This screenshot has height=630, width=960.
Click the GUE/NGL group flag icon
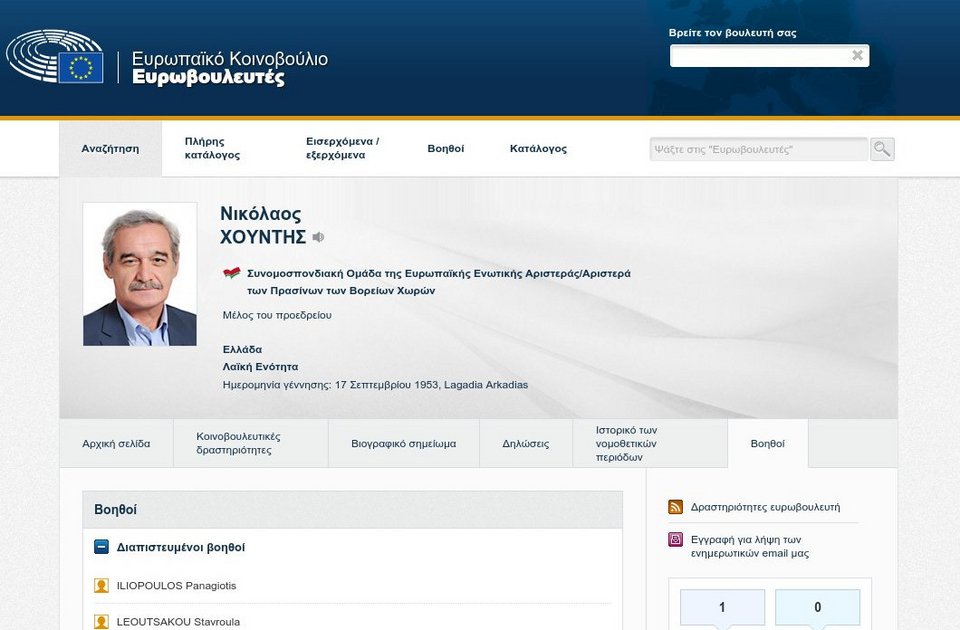[x=231, y=273]
